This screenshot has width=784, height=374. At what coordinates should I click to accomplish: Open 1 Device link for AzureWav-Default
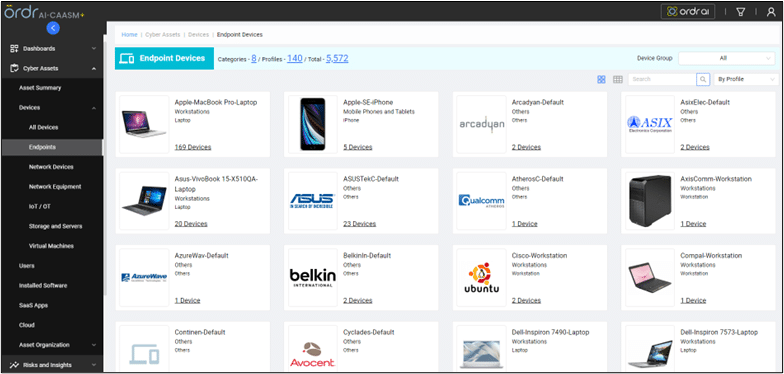coord(187,300)
